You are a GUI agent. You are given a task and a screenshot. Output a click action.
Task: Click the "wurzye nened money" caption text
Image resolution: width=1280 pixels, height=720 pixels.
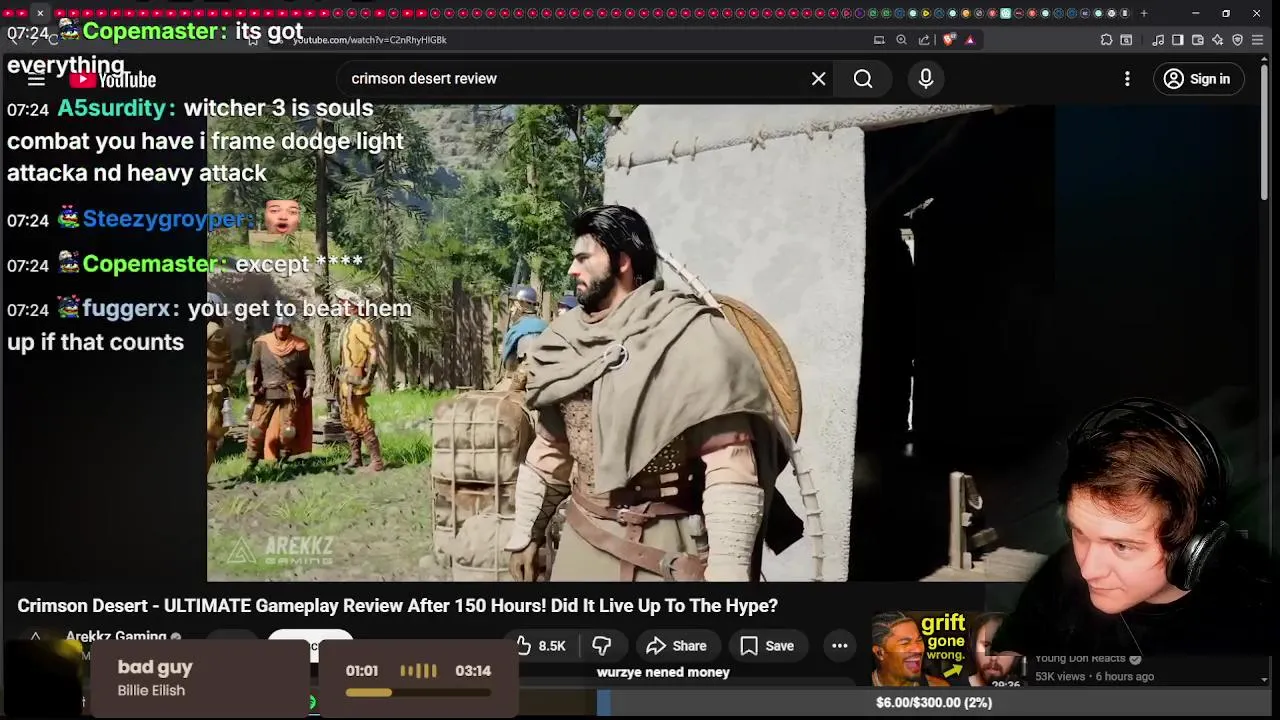[663, 672]
